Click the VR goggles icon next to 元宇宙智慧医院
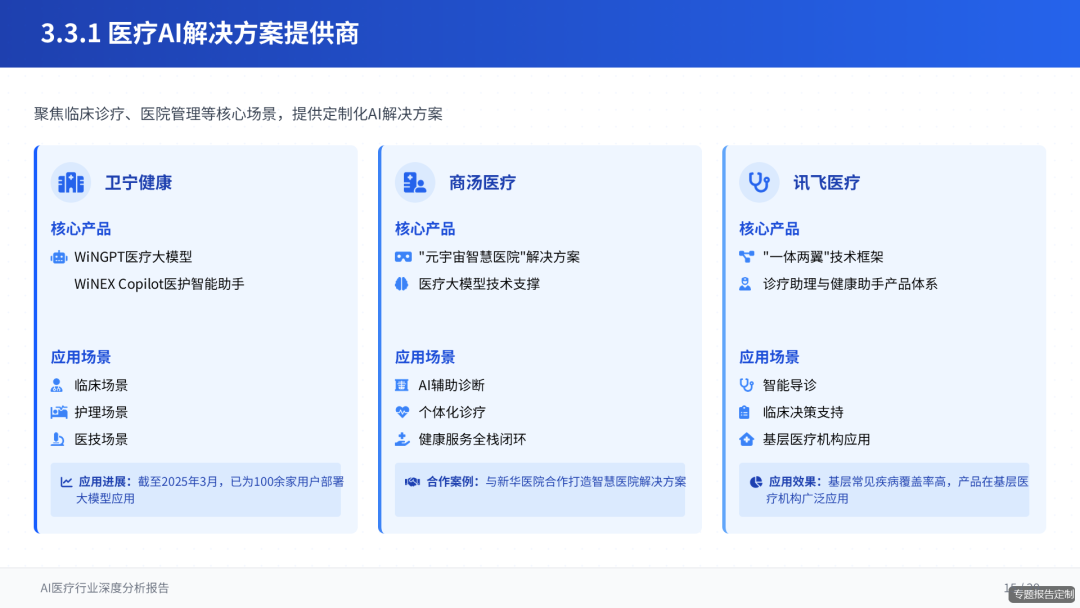 (x=402, y=256)
